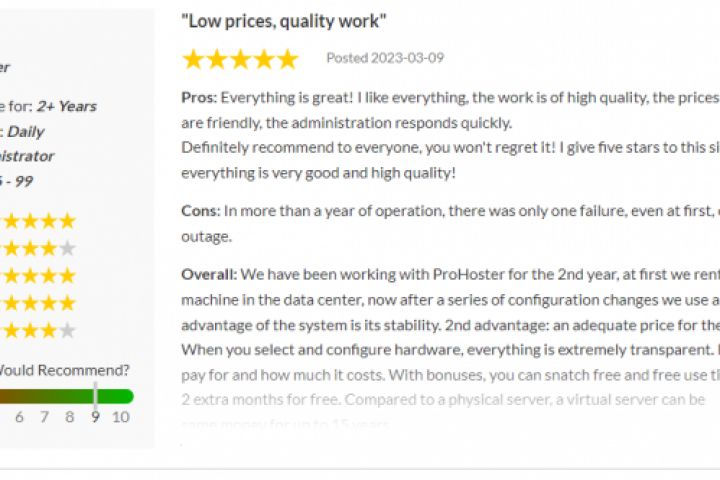Click the fifth star of the review rating
This screenshot has width=720, height=480.
288,59
